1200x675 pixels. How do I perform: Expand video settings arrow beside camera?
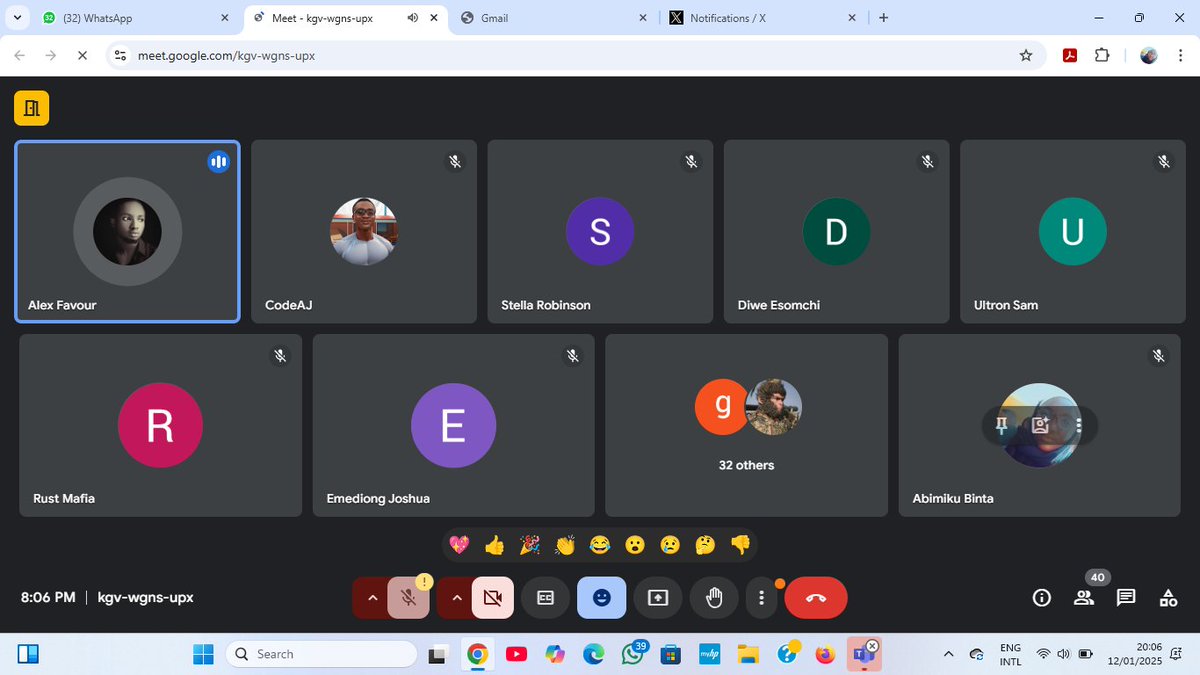pyautogui.click(x=456, y=598)
